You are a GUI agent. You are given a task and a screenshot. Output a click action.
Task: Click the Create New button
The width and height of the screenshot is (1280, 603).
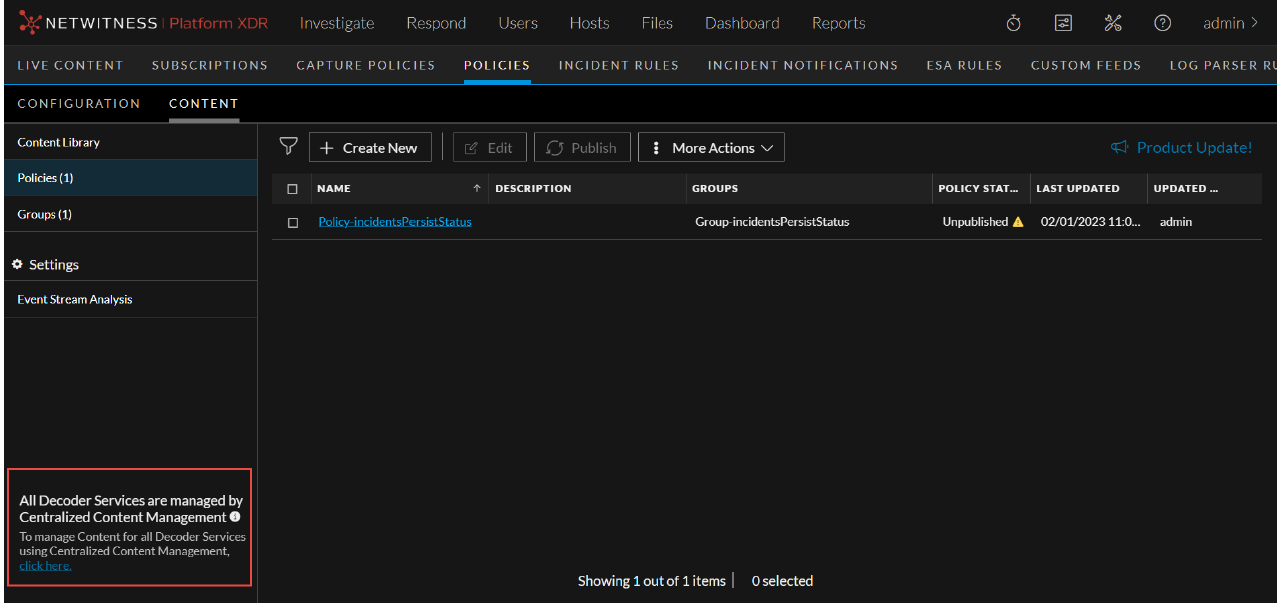370,147
